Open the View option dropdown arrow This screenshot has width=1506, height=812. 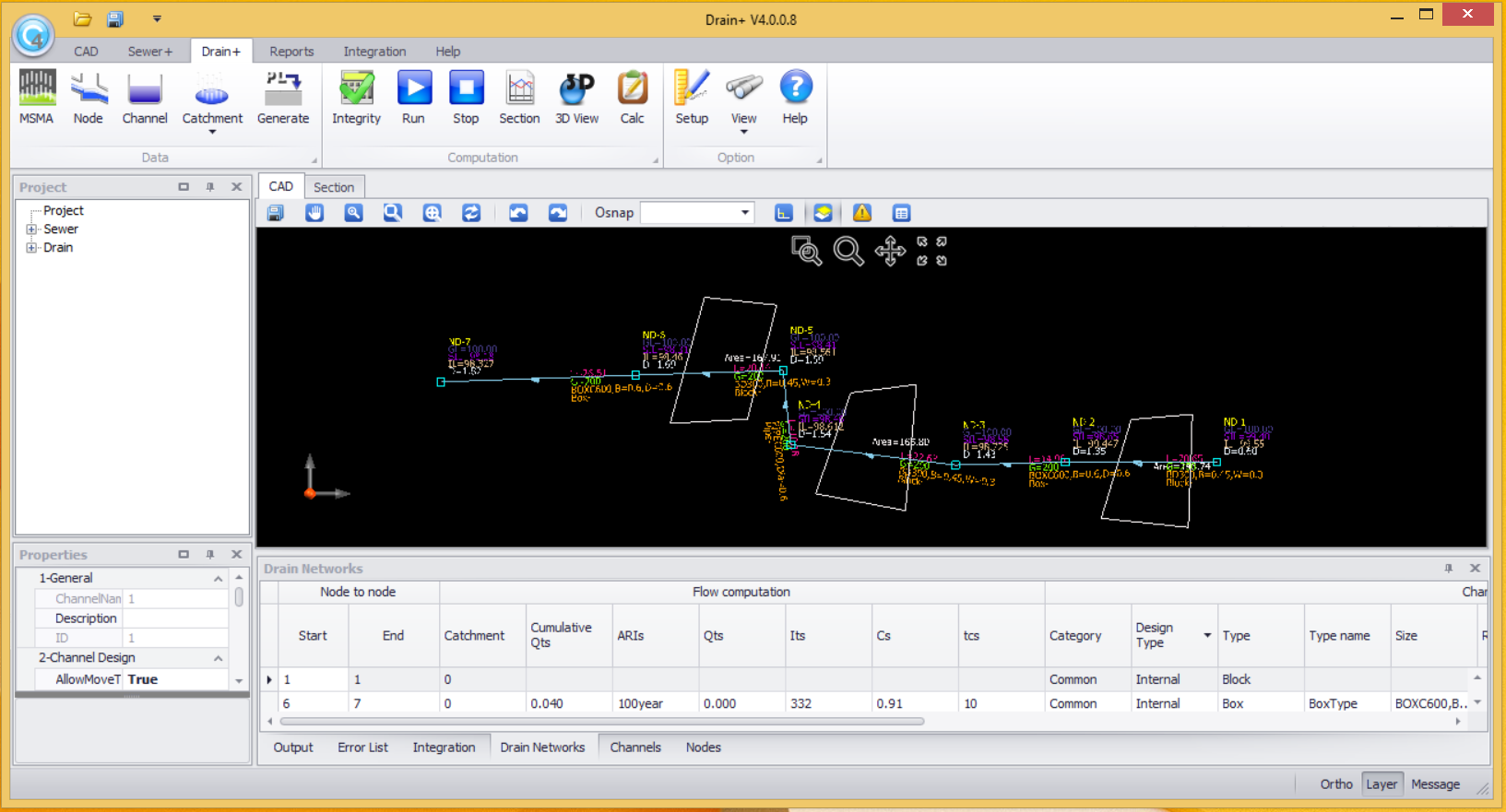coord(744,133)
